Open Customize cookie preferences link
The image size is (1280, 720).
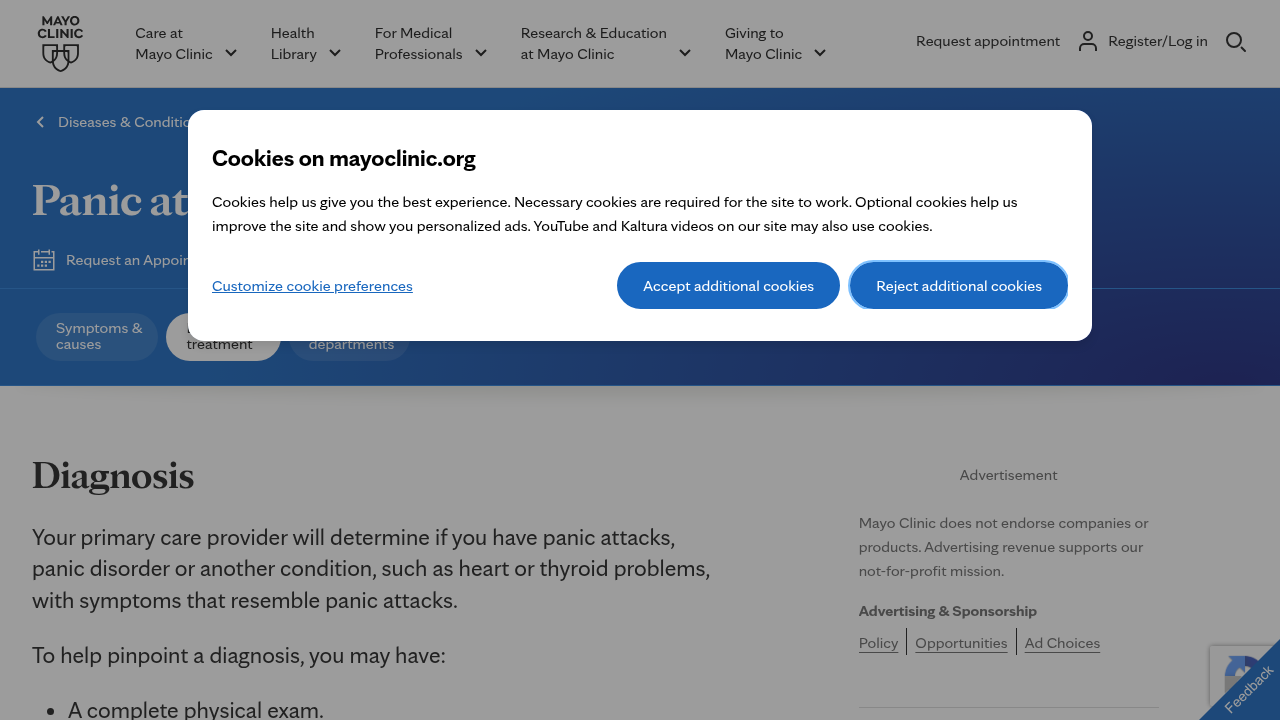click(312, 286)
